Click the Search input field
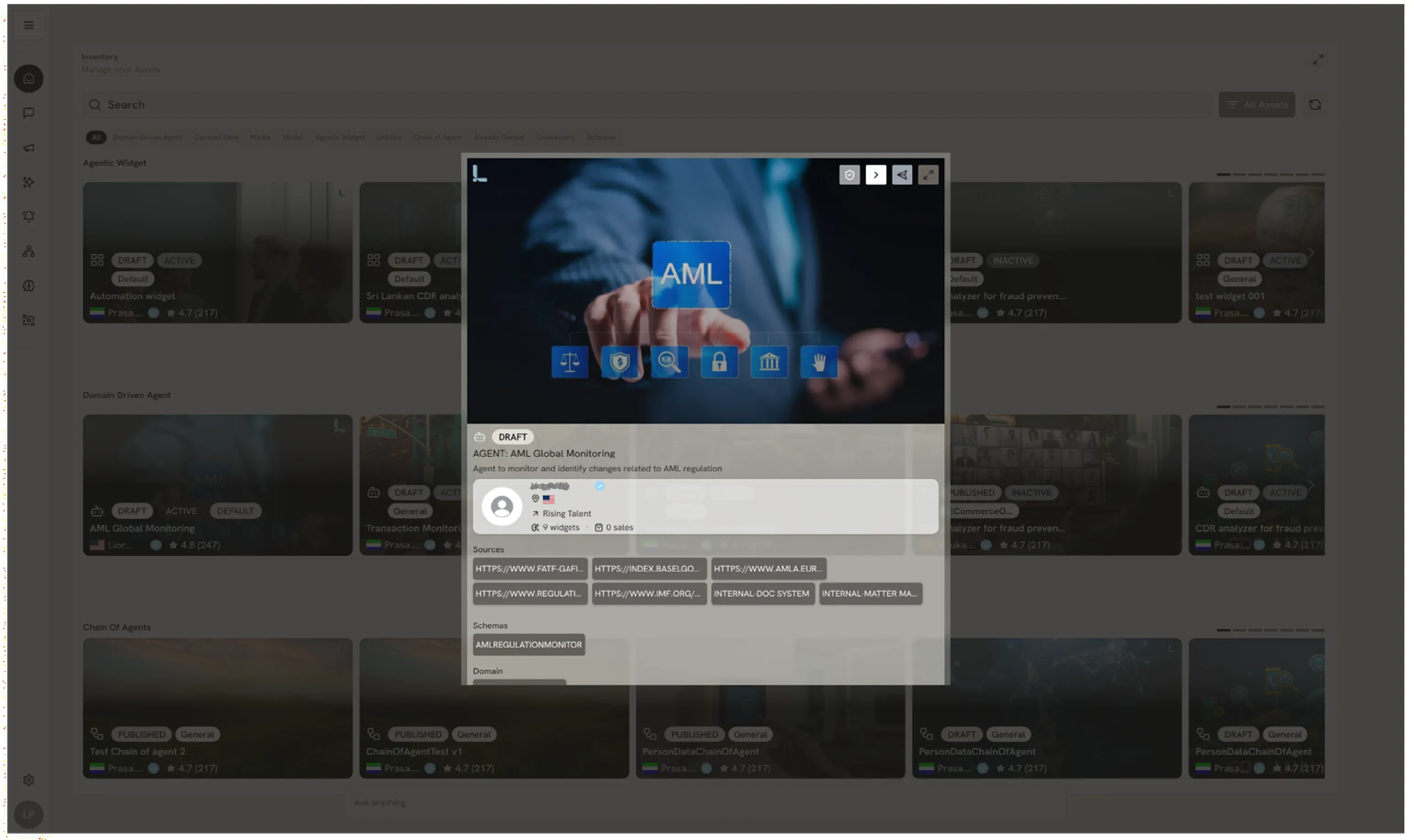The height and width of the screenshot is (840, 1414). 648,105
